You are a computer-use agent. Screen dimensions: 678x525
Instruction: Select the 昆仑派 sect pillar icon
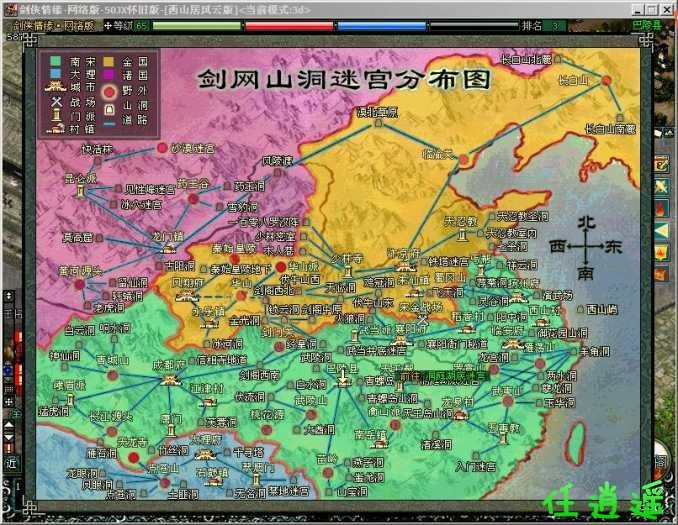pyautogui.click(x=81, y=190)
